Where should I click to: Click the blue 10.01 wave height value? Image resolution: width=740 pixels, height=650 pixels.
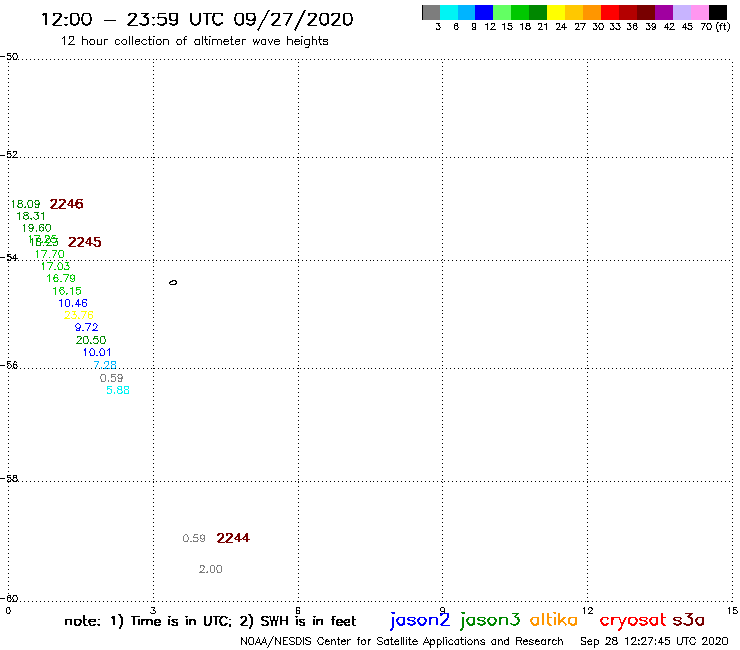97,353
